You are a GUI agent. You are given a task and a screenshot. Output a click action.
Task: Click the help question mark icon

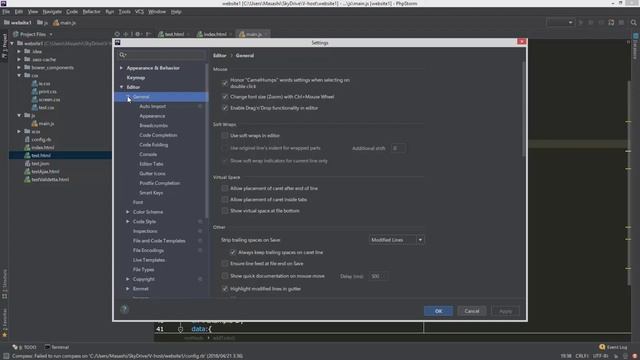[x=124, y=309]
